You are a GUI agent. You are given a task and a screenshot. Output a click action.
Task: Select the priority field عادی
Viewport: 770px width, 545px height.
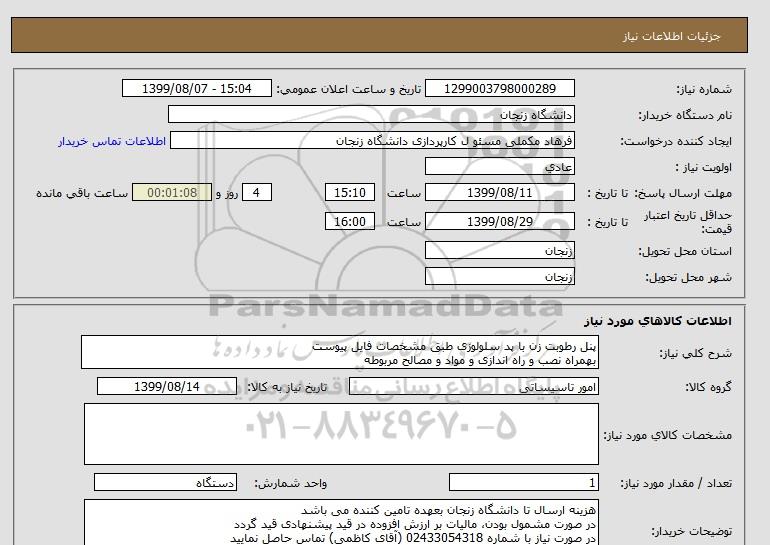coord(499,166)
